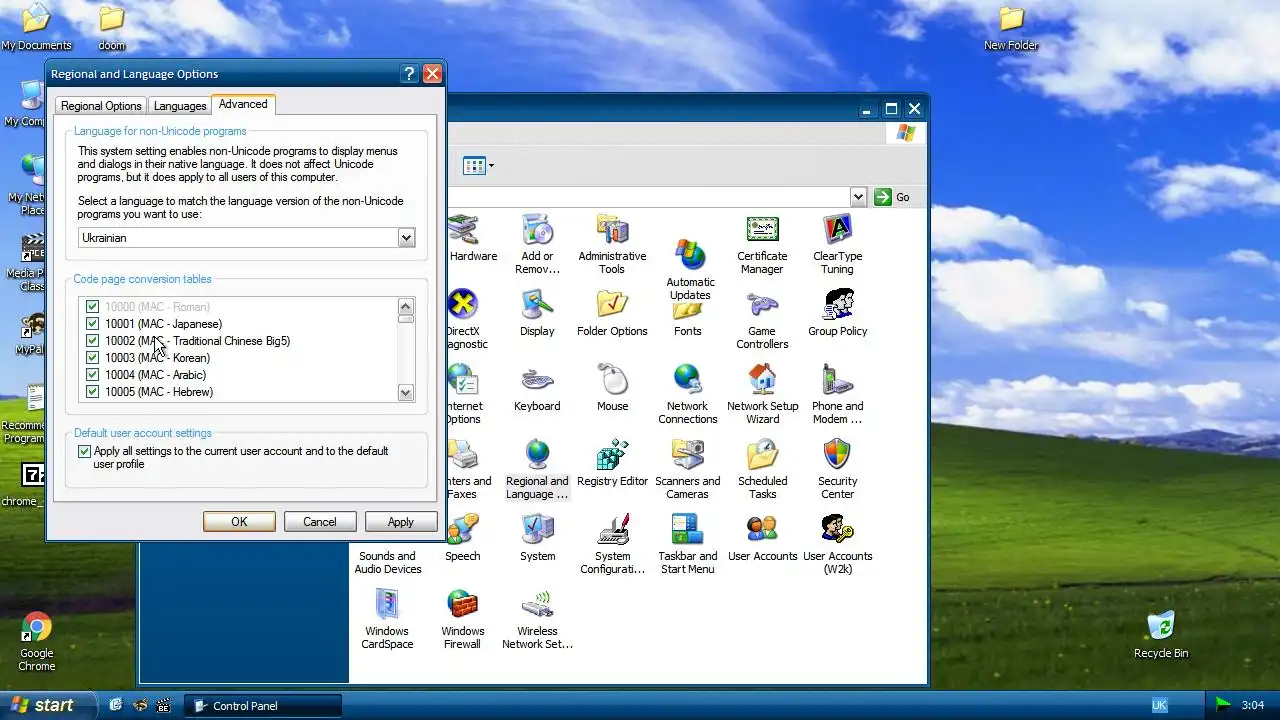Open Keyboard settings icon

(x=537, y=388)
